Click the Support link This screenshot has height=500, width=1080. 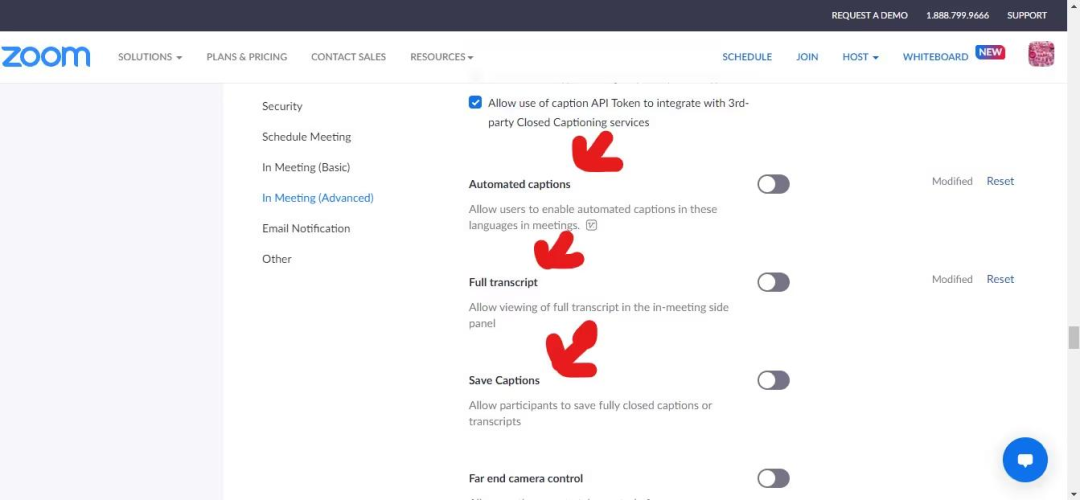coord(1026,15)
